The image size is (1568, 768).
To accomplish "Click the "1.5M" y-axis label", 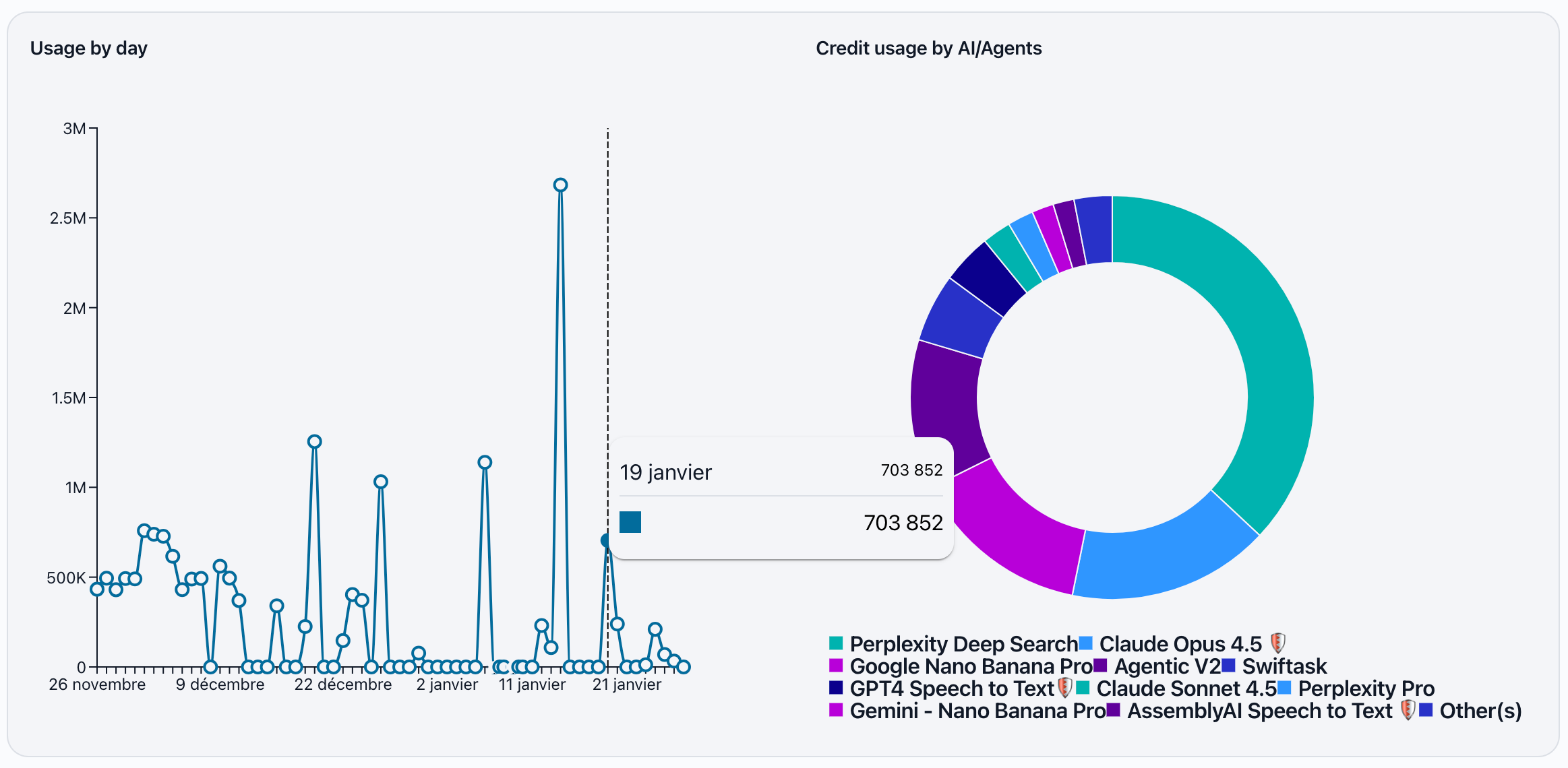I will pos(69,398).
